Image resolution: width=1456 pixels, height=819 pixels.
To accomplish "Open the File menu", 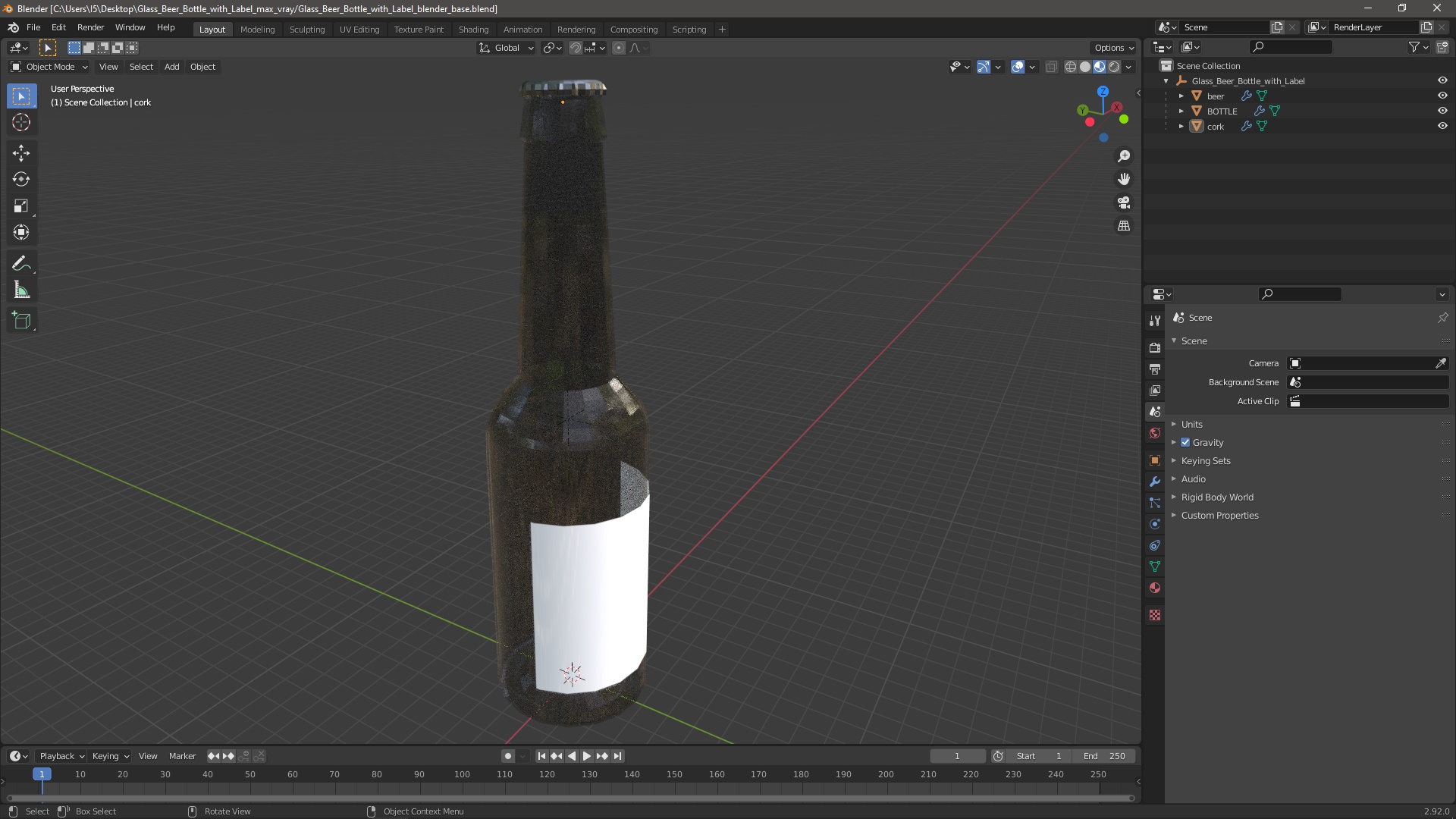I will pyautogui.click(x=33, y=27).
